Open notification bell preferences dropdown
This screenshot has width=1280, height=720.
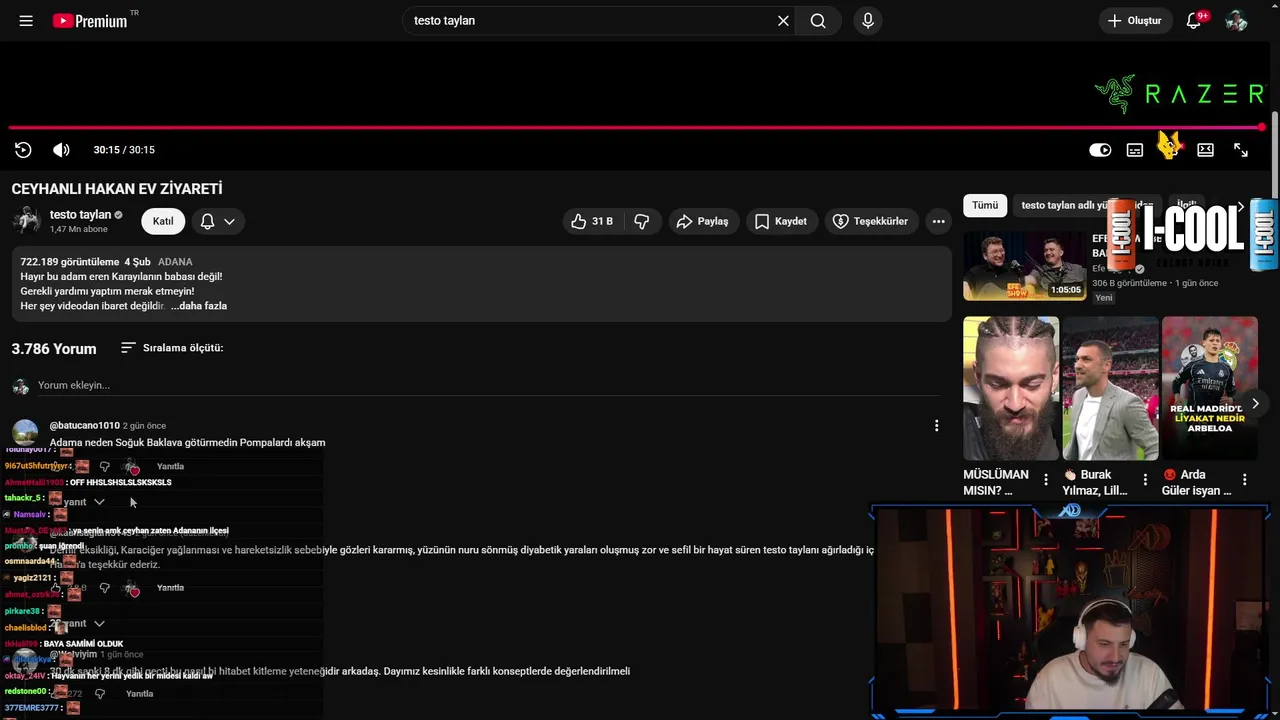[218, 221]
